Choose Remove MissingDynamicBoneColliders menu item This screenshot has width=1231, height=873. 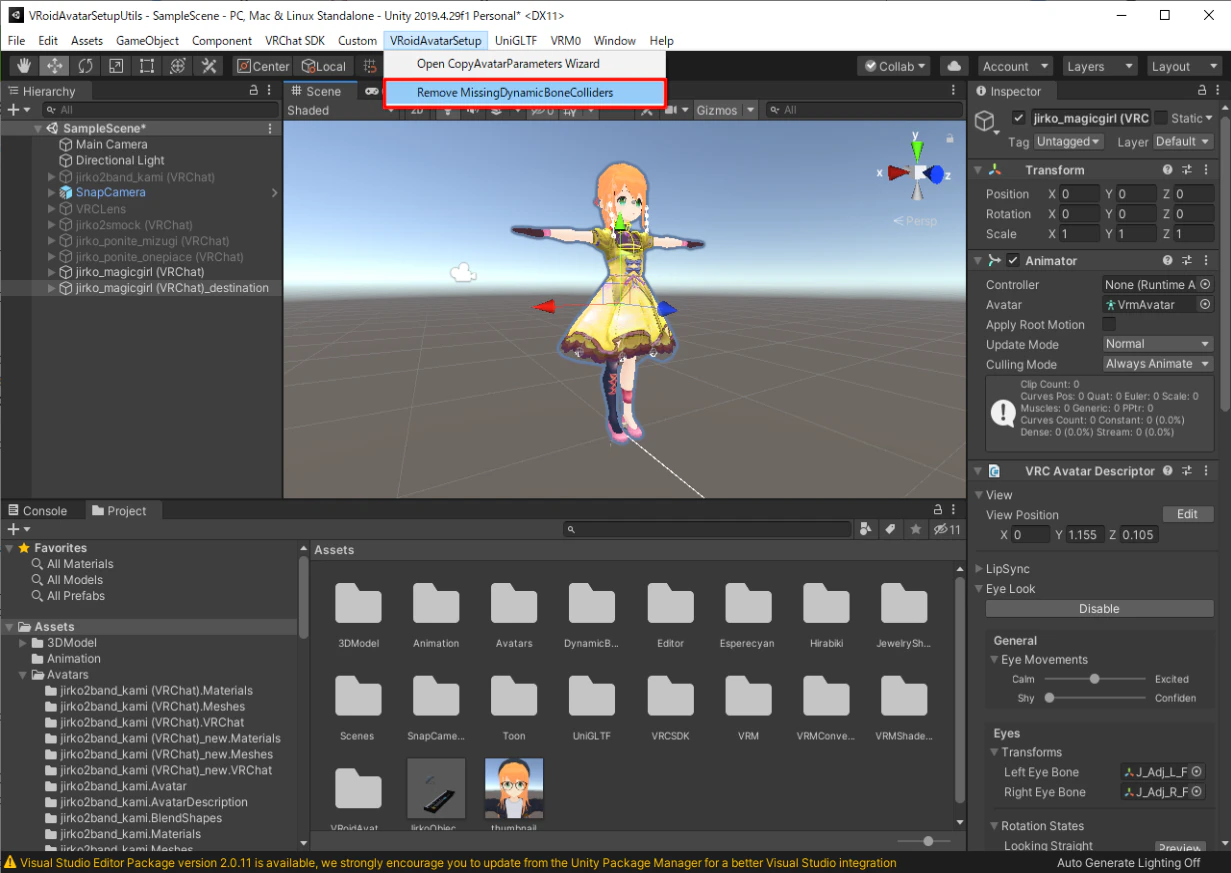[x=524, y=92]
